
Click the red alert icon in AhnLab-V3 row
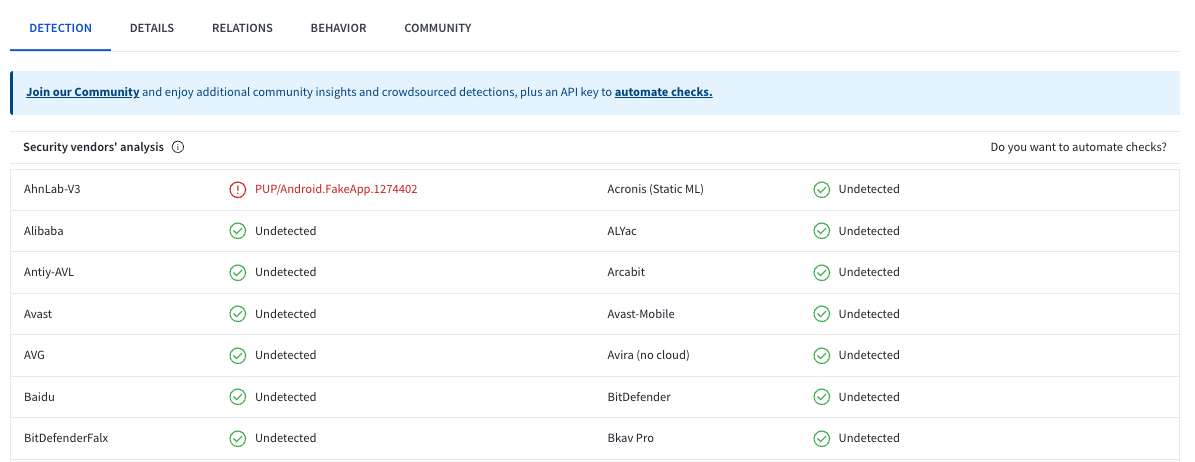coord(238,189)
